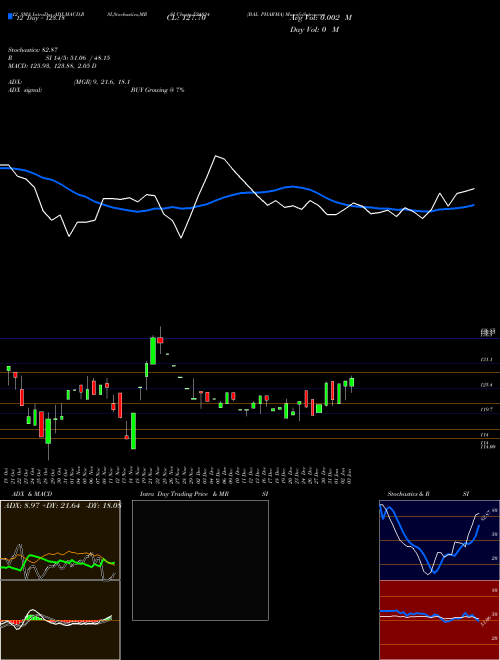Click the ADX indicator chart panel
The height and width of the screenshot is (660, 500).
click(60, 540)
